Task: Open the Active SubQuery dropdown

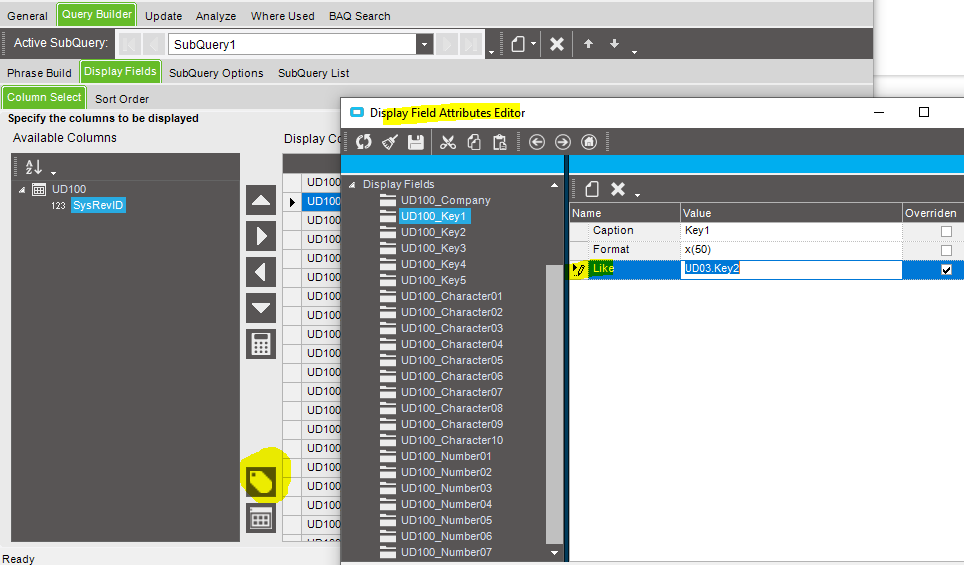Action: click(x=424, y=44)
